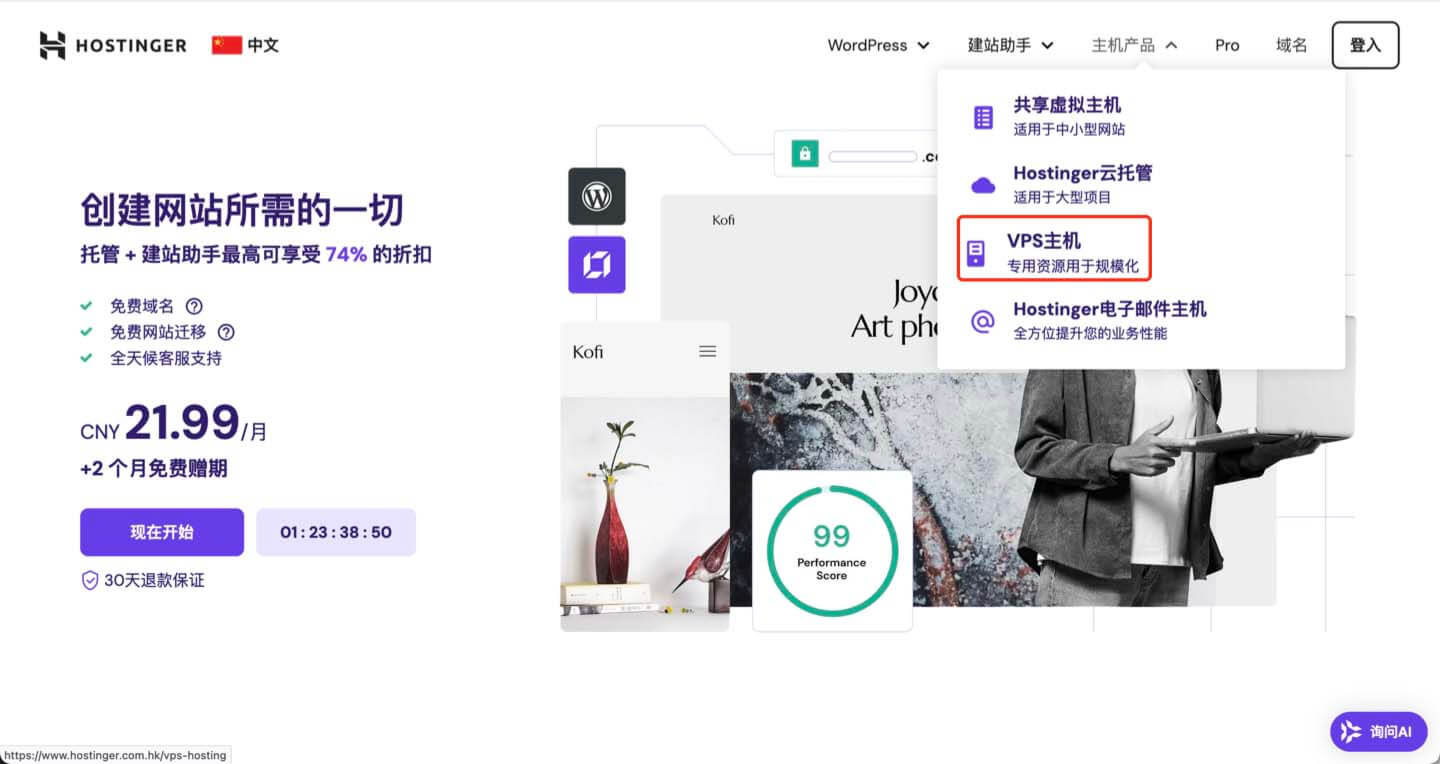Click the WordPress logo tile
This screenshot has height=764, width=1440.
click(x=597, y=196)
